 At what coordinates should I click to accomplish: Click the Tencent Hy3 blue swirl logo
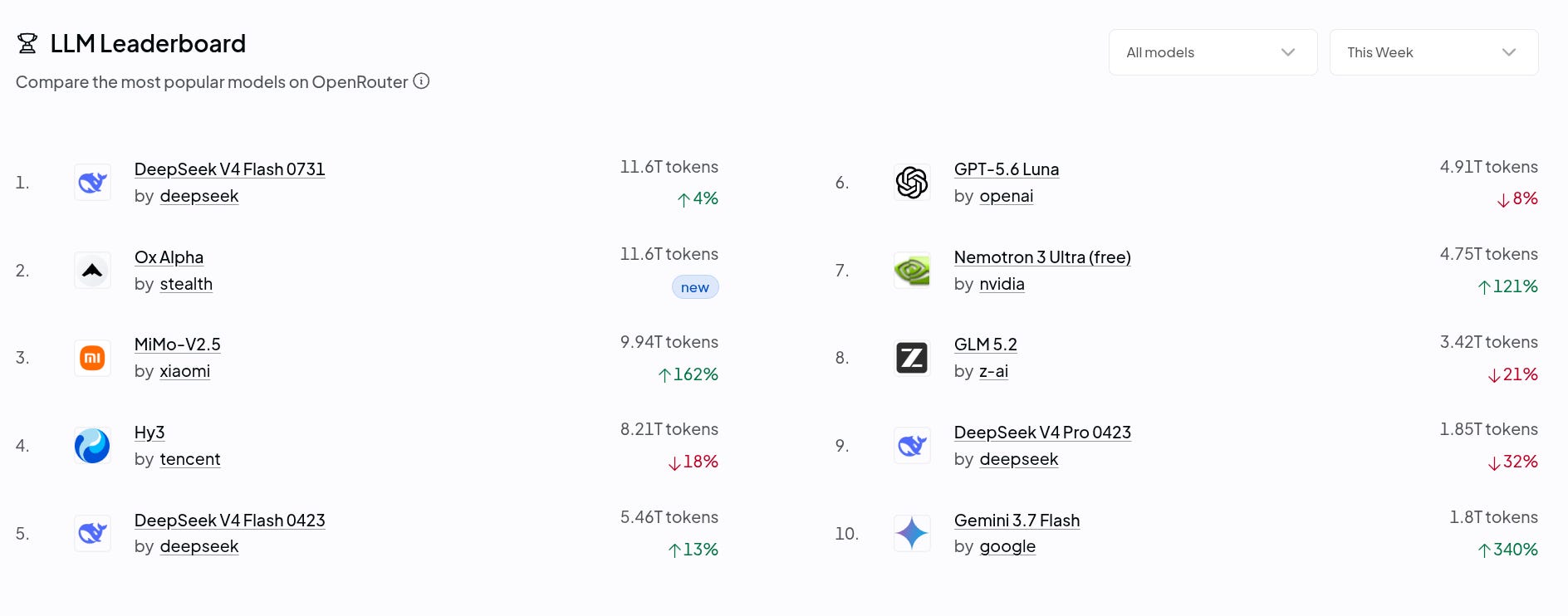92,446
